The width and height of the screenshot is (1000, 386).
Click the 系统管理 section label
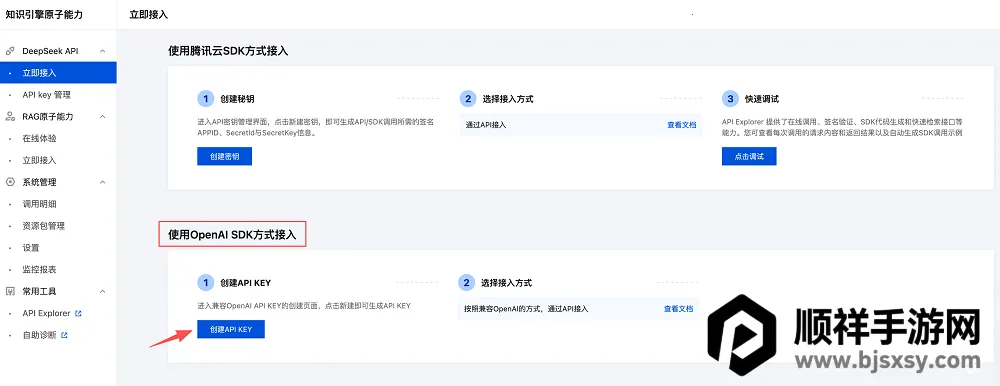pos(40,182)
